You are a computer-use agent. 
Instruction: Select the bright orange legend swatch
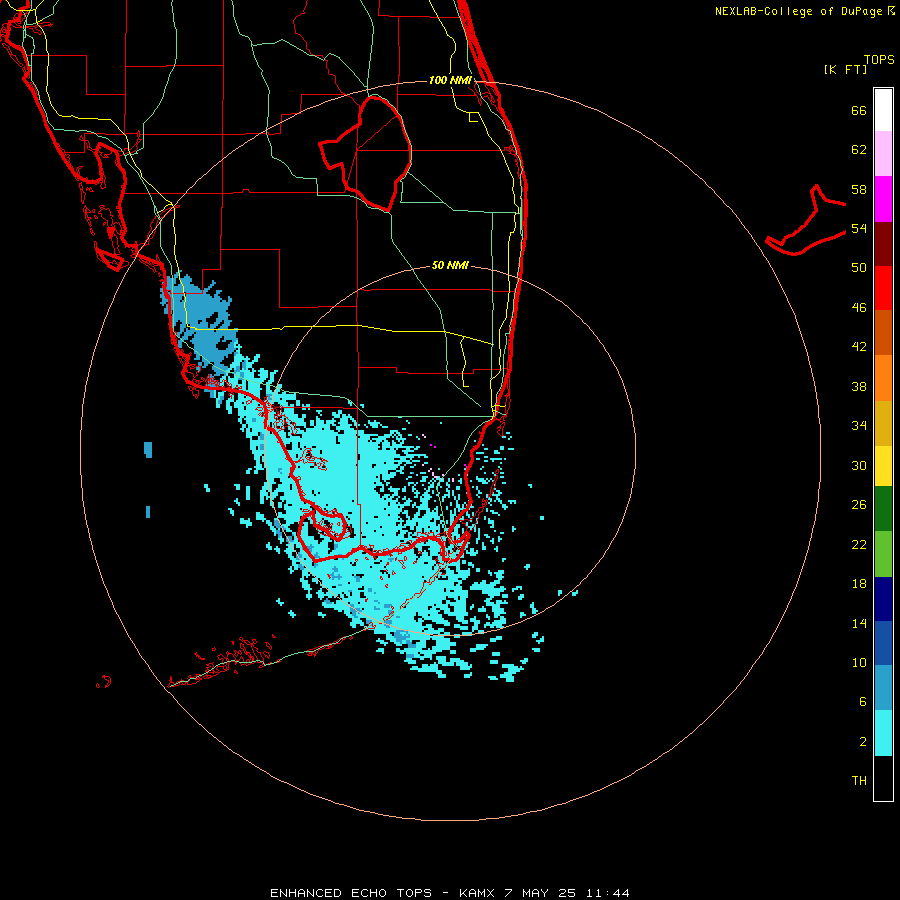pyautogui.click(x=883, y=378)
